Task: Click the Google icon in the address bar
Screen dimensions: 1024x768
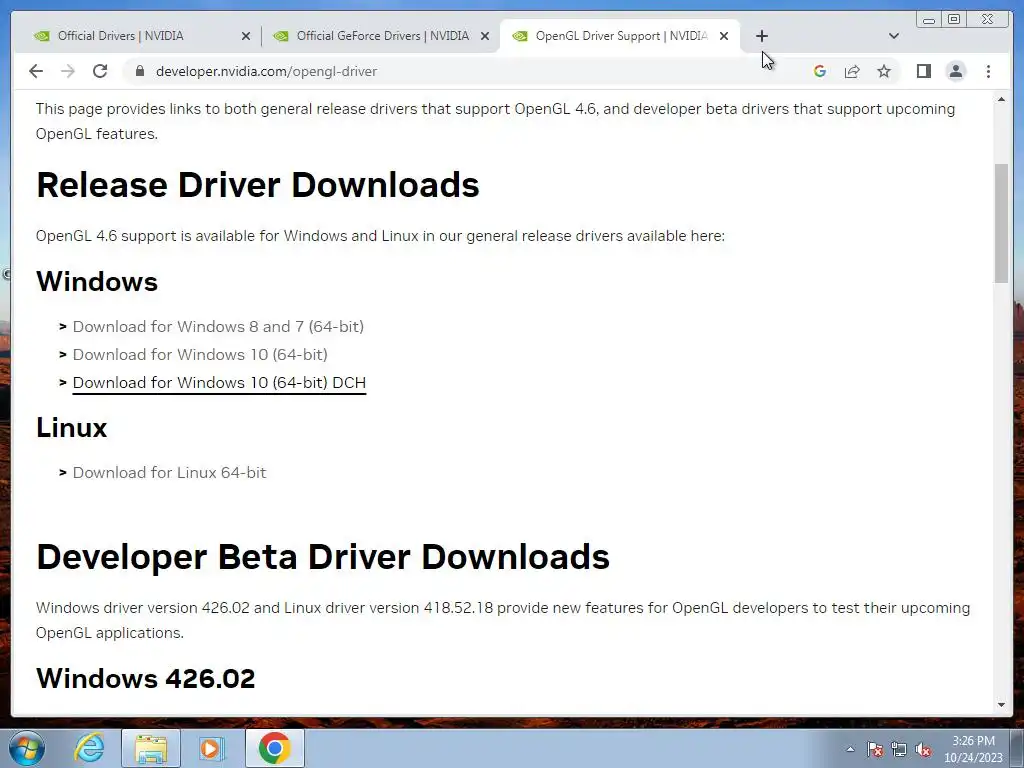Action: (x=820, y=71)
